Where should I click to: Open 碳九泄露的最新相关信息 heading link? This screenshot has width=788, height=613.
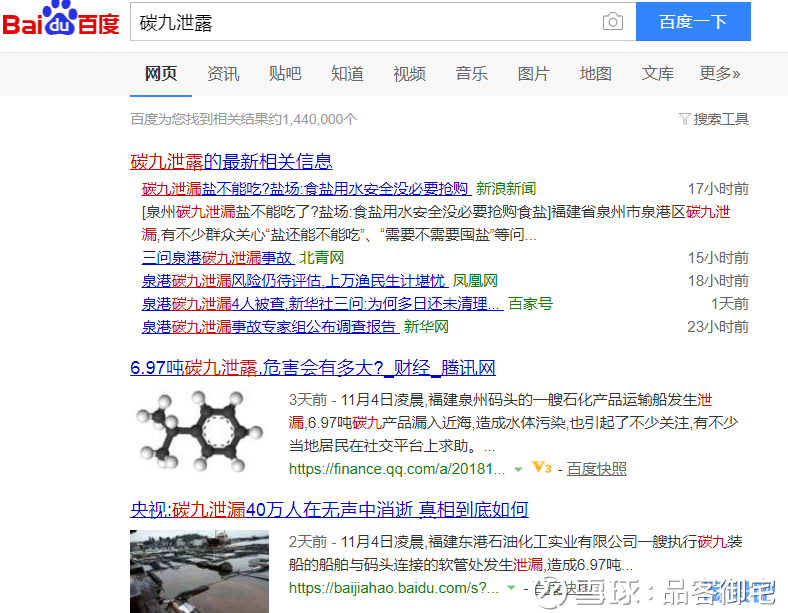(x=231, y=162)
